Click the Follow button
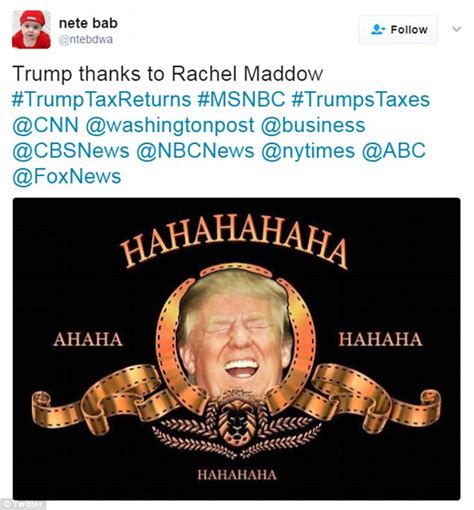Viewport: 474px width, 510px height. [398, 30]
